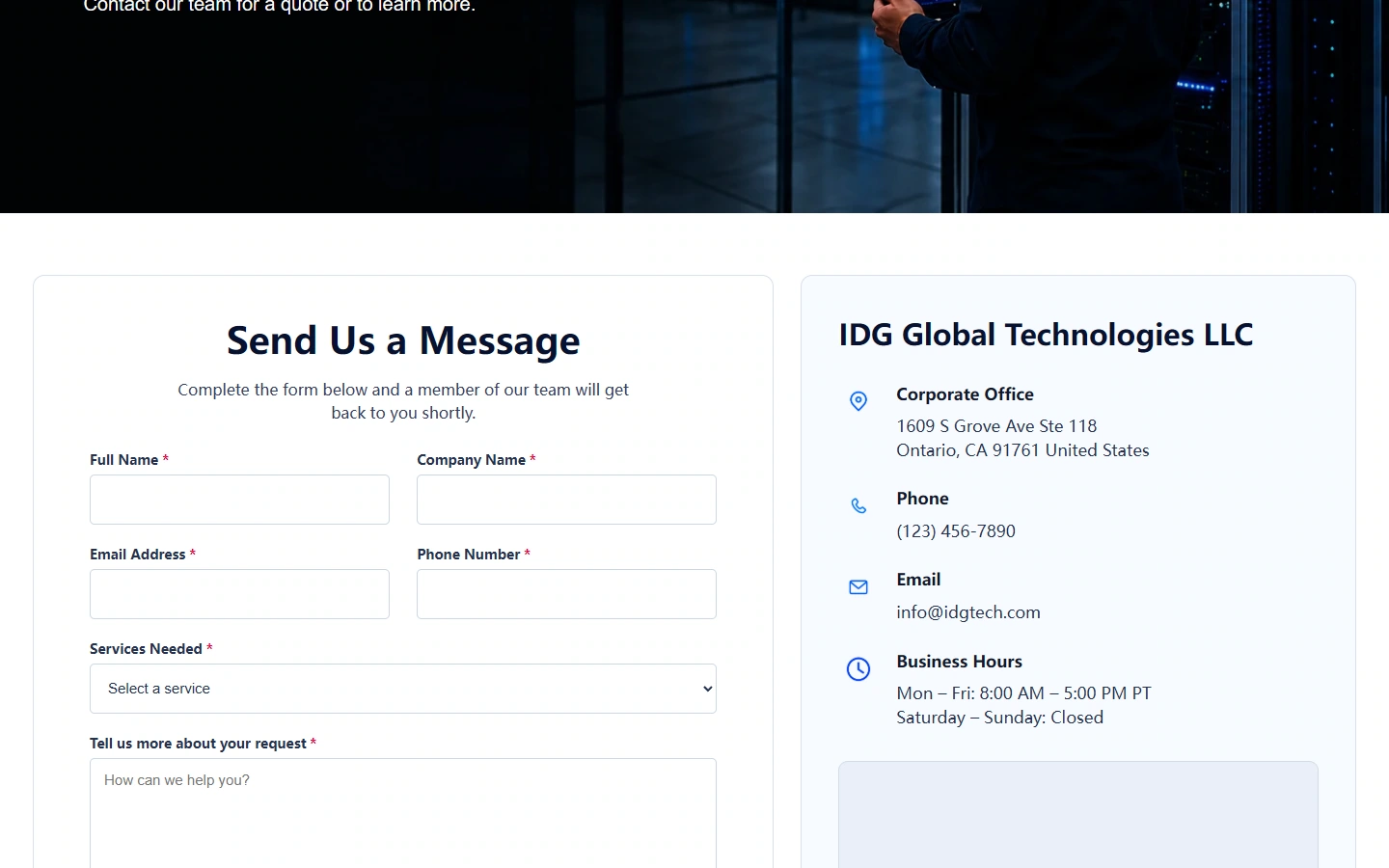The height and width of the screenshot is (868, 1389).
Task: Click the Business Hours label
Action: (x=959, y=662)
